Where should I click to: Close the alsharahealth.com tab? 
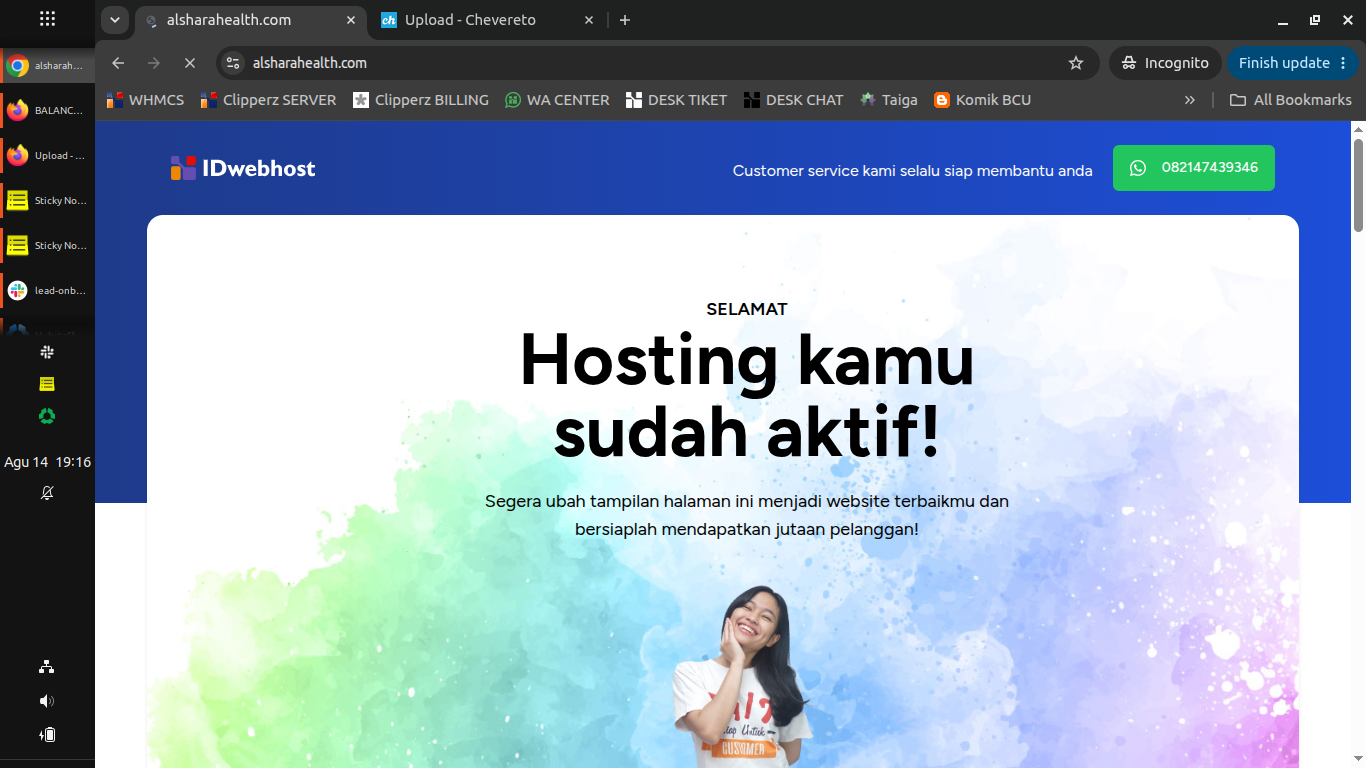350,20
